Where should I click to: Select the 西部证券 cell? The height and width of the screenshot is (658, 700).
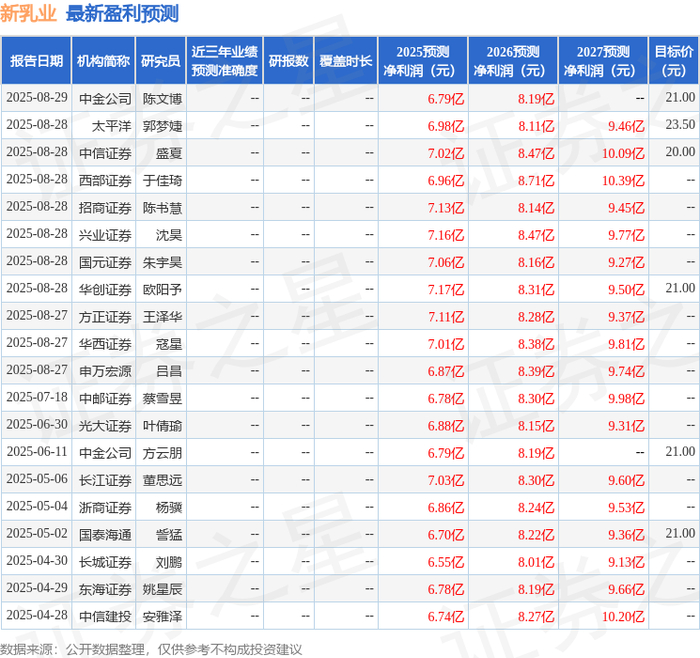pyautogui.click(x=105, y=180)
